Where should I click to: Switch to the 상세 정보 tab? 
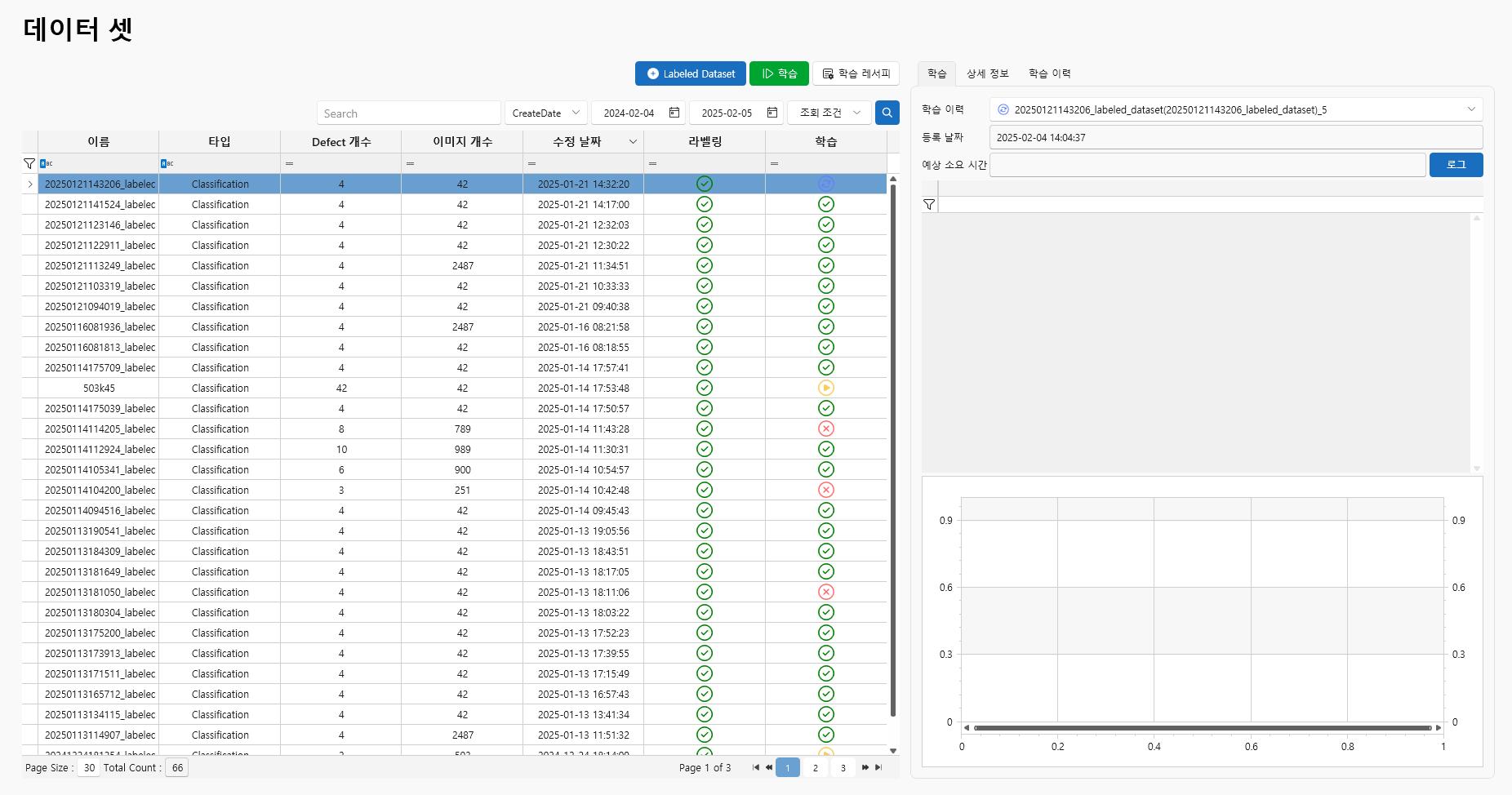pyautogui.click(x=987, y=73)
